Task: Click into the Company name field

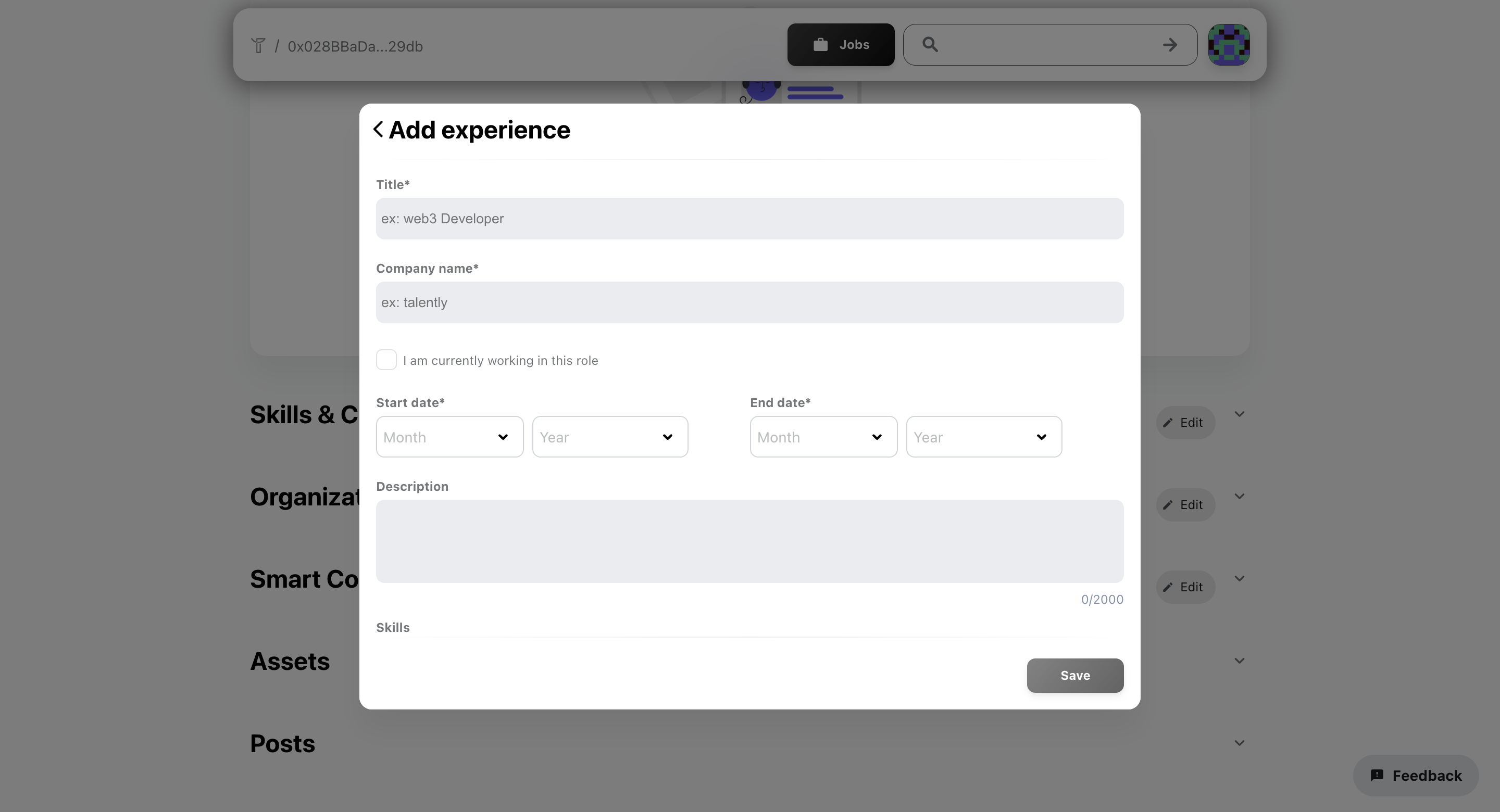Action: click(x=749, y=302)
